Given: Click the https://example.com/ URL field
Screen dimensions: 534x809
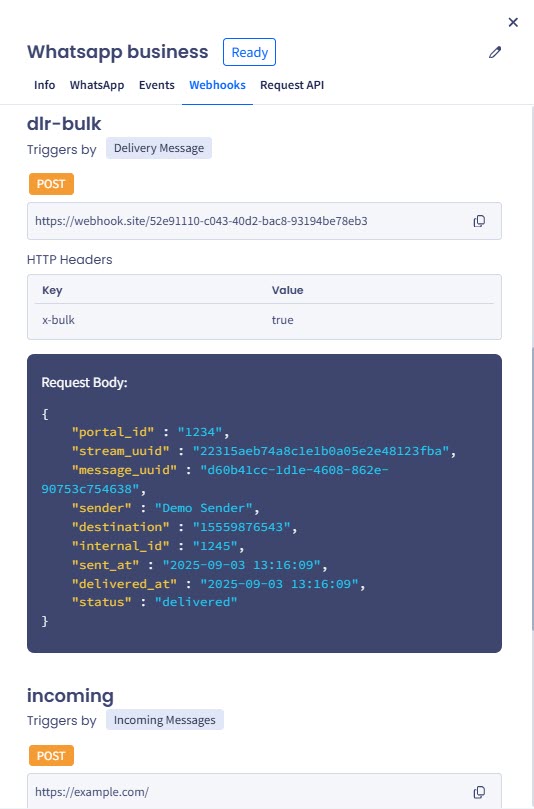Looking at the screenshot, I should (264, 791).
